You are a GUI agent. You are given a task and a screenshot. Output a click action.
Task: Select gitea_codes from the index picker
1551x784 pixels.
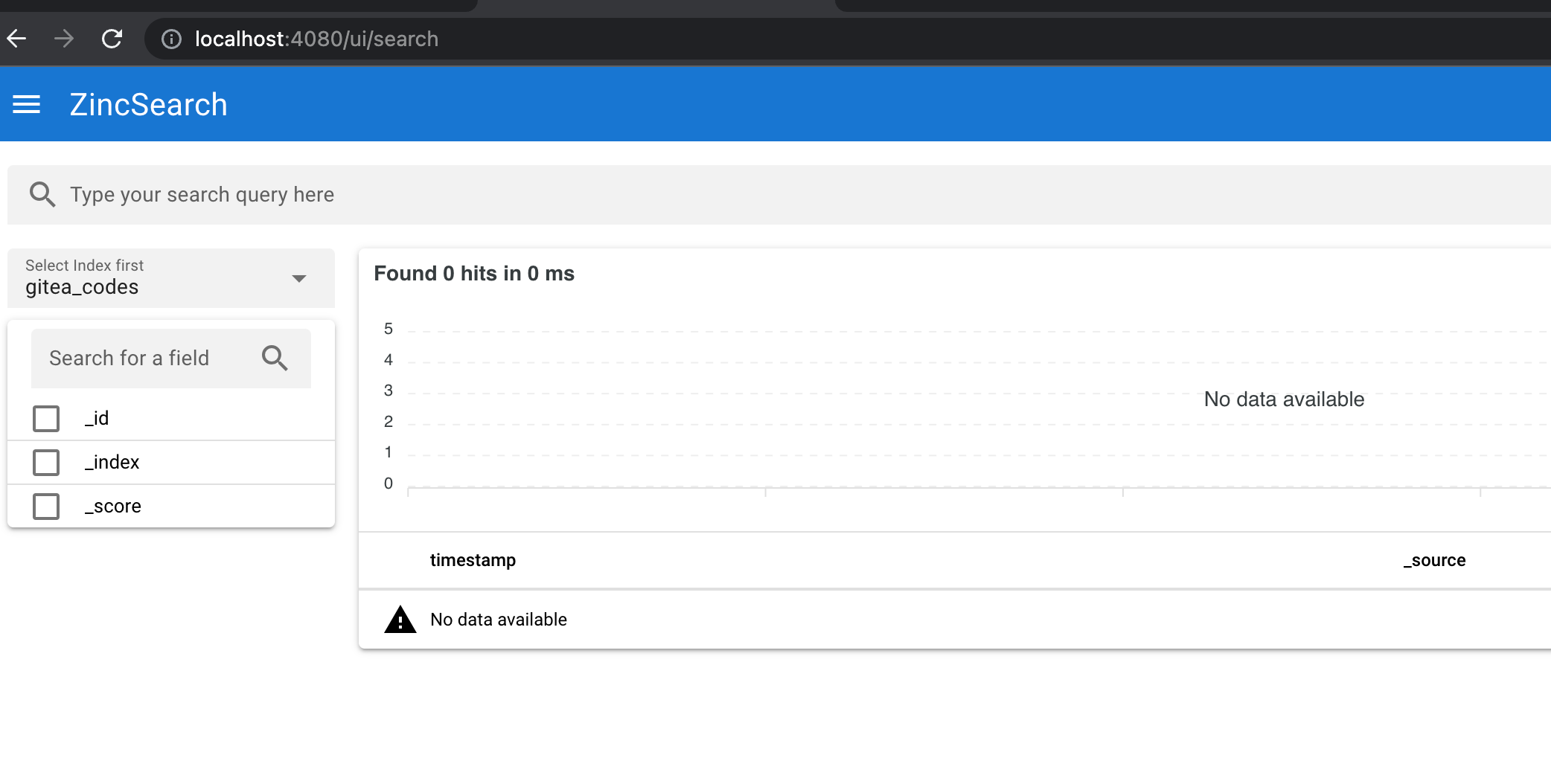(x=82, y=287)
